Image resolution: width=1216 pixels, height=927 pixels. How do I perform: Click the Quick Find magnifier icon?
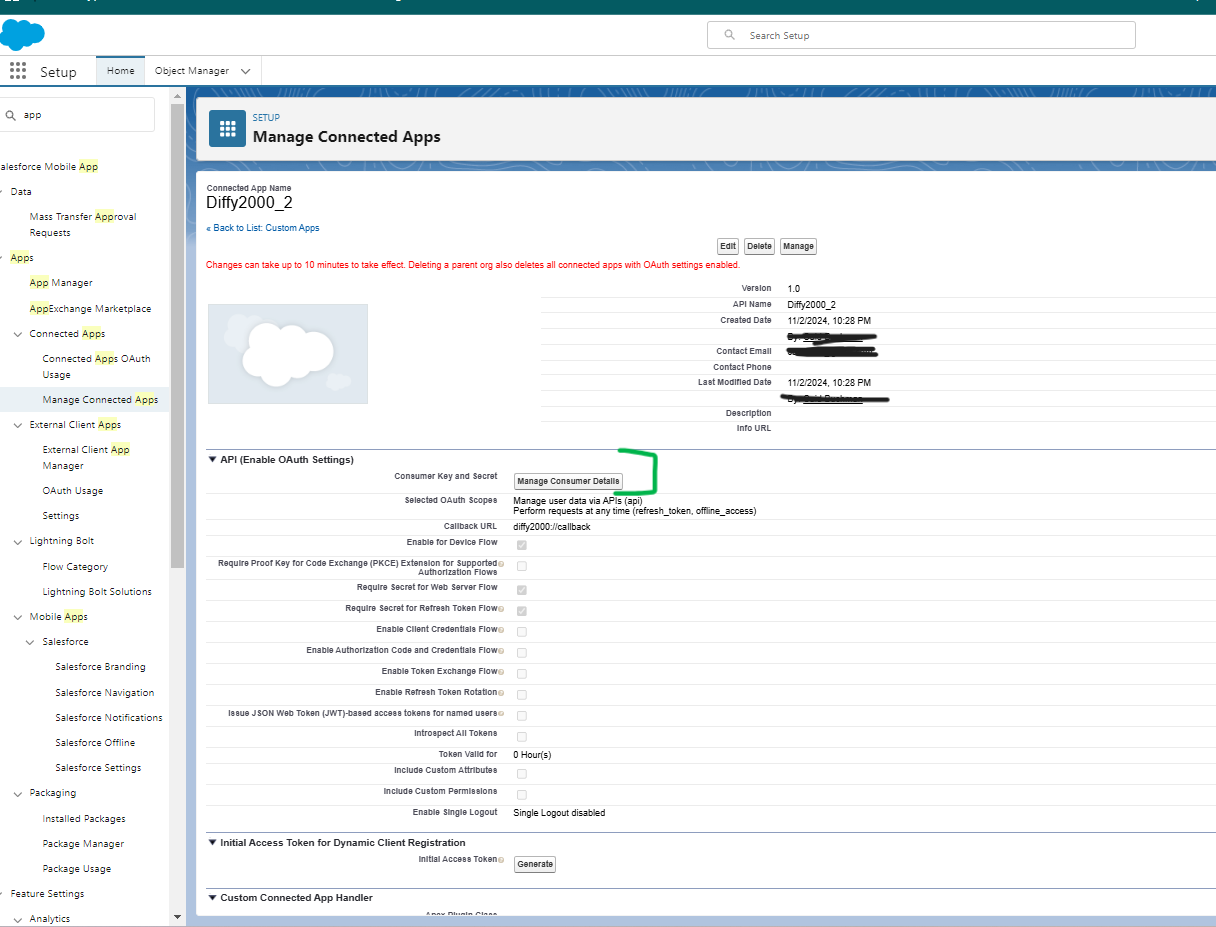12,115
